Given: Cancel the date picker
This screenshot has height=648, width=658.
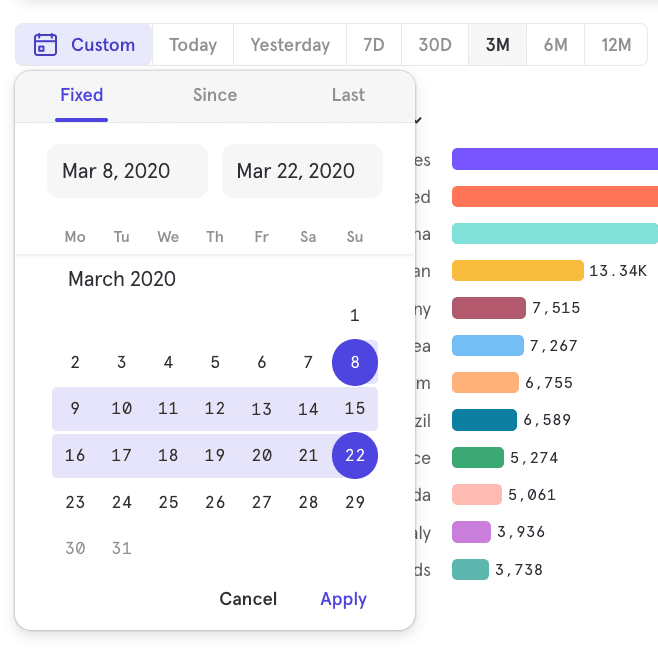Looking at the screenshot, I should [248, 599].
